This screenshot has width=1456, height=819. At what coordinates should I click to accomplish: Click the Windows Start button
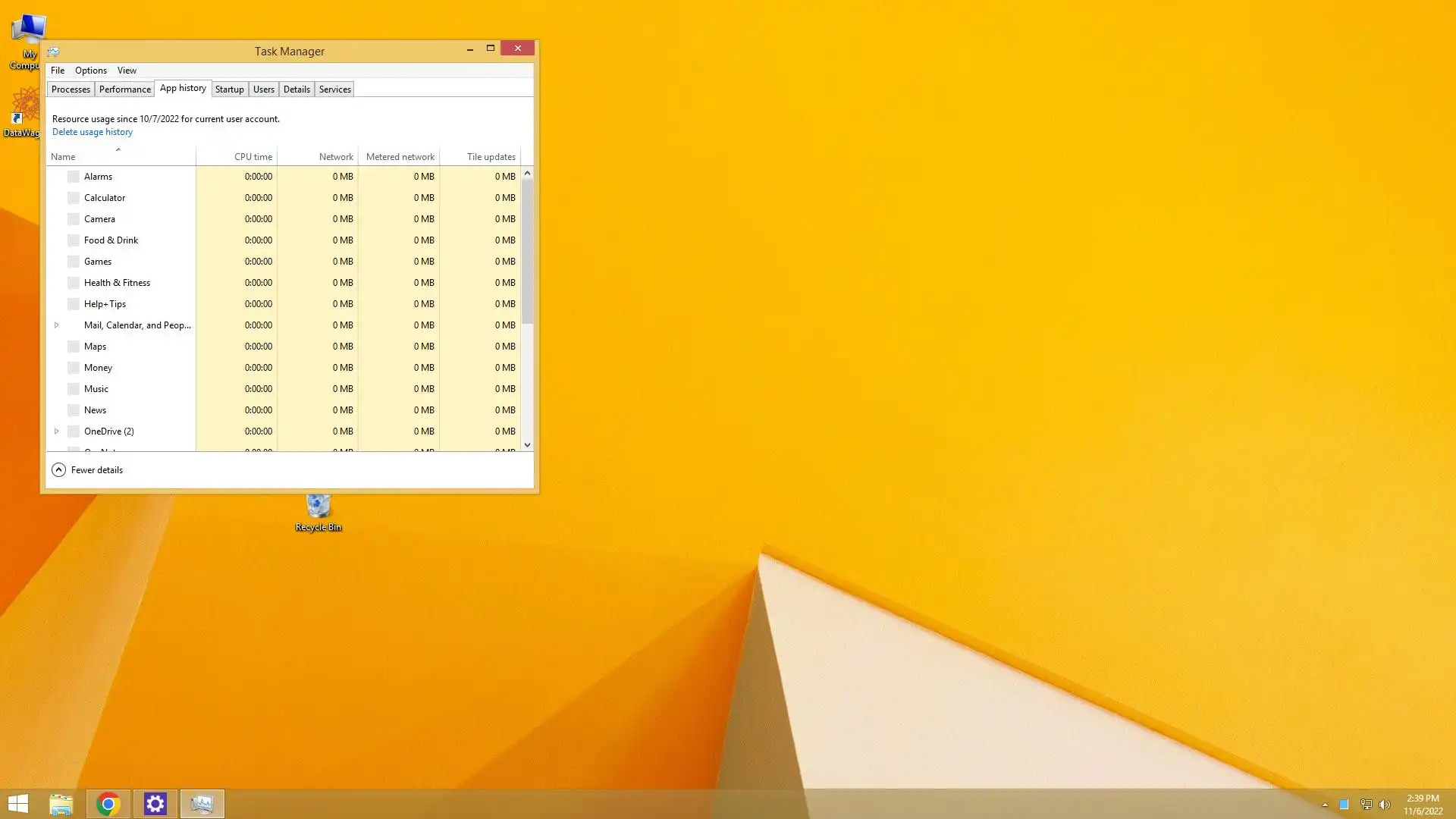tap(18, 804)
